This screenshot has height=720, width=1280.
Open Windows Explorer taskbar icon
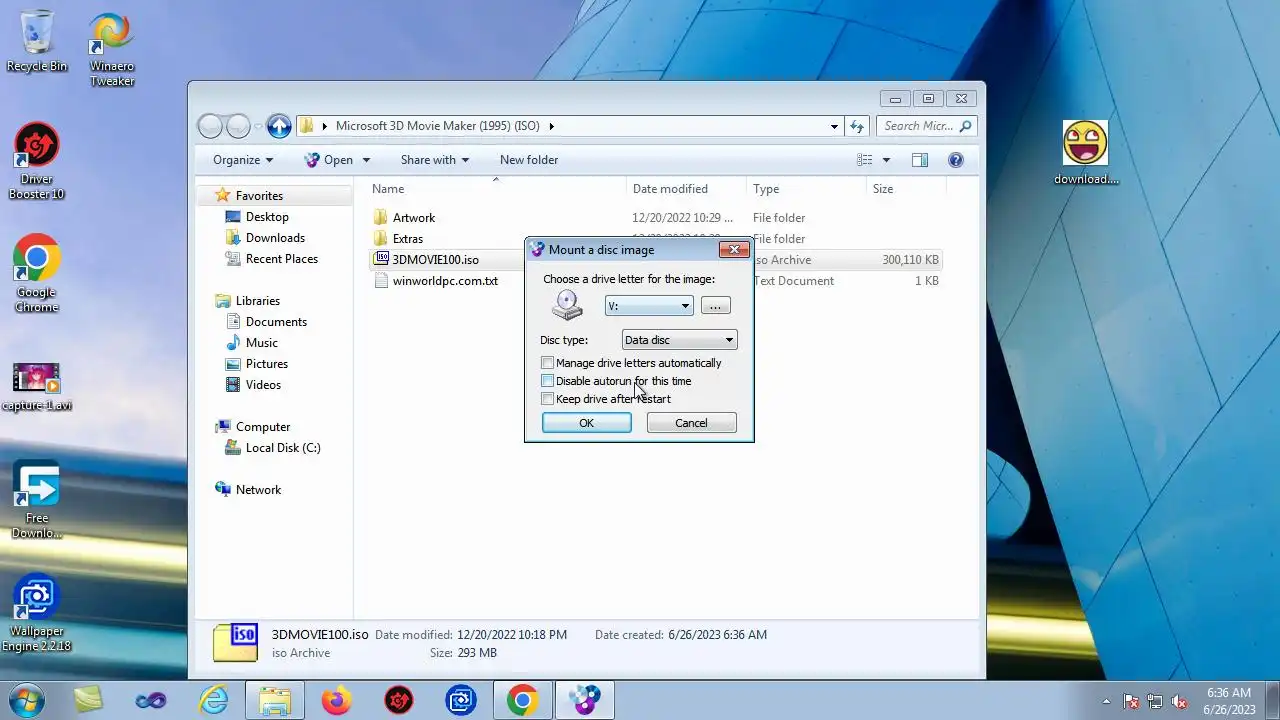(275, 700)
